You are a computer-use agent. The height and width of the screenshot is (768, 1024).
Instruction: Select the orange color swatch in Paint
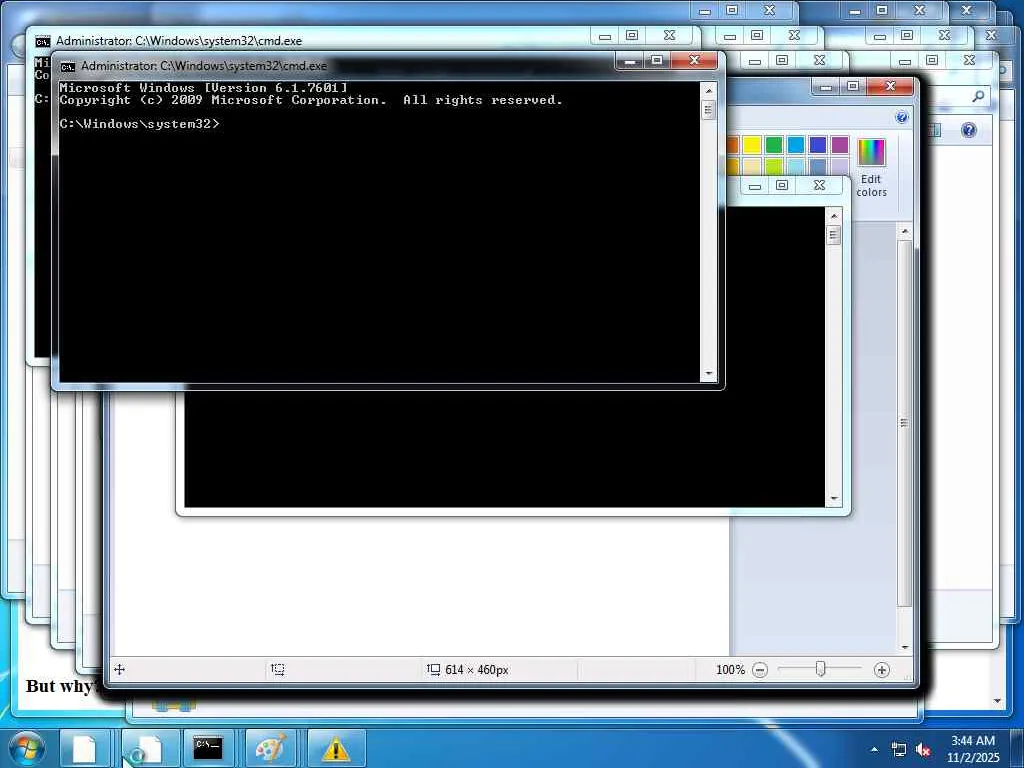coord(732,144)
